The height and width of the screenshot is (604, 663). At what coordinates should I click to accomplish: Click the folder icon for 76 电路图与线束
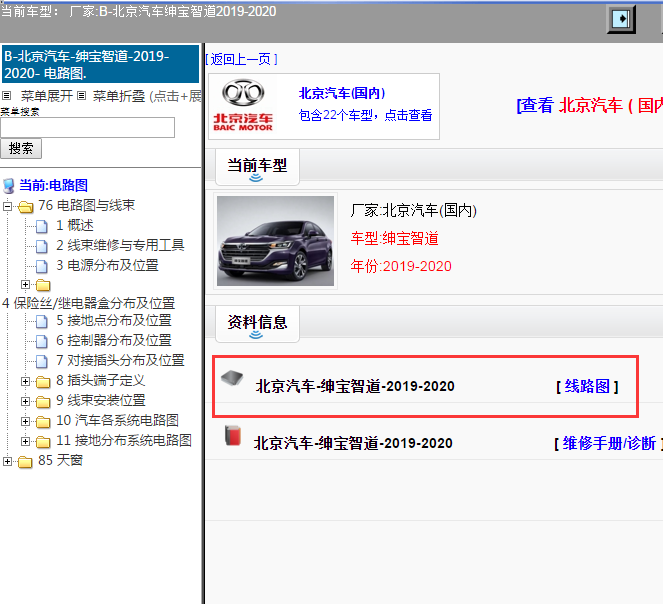point(25,206)
